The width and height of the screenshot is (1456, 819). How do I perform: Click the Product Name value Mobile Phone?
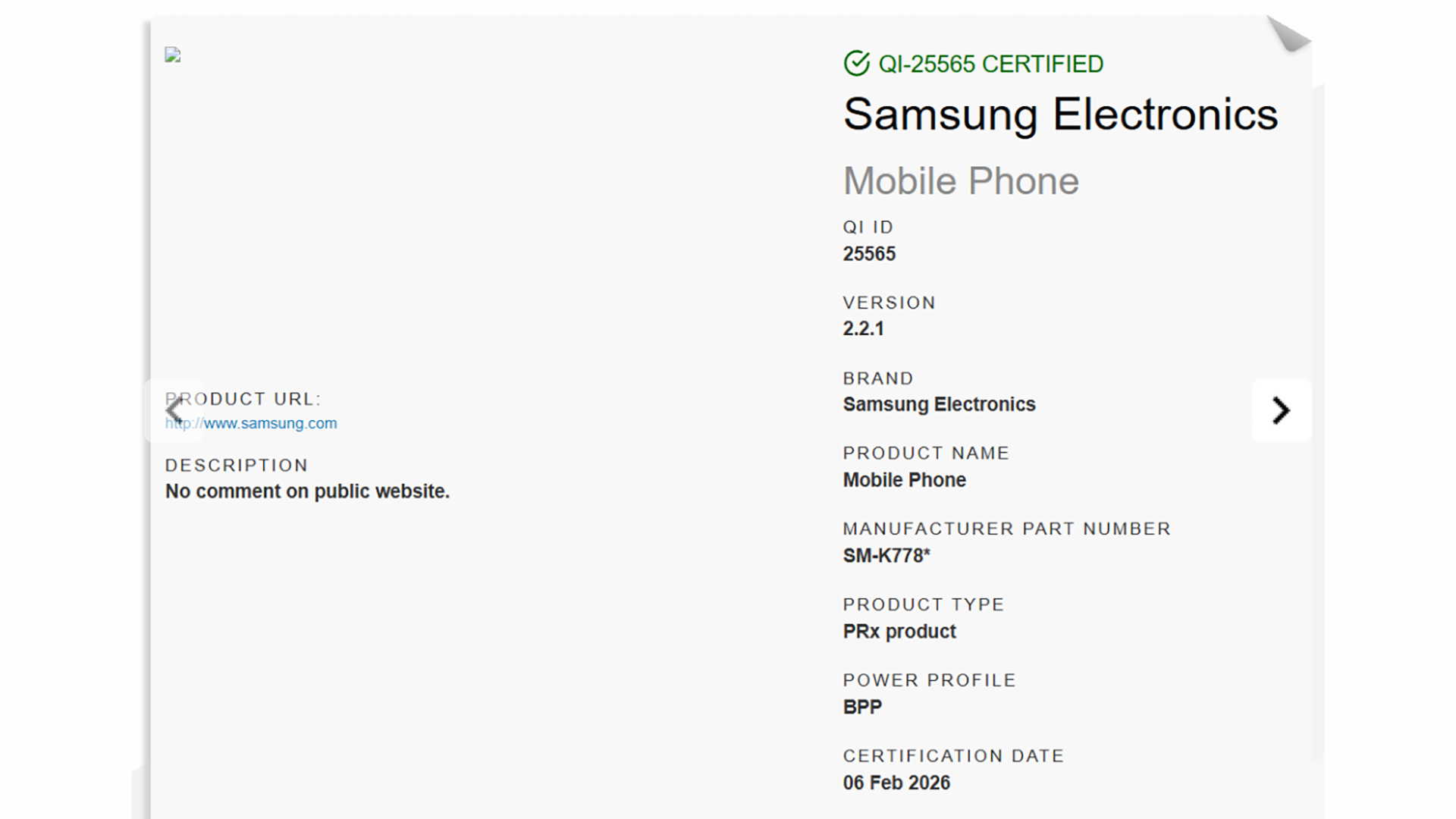905,480
